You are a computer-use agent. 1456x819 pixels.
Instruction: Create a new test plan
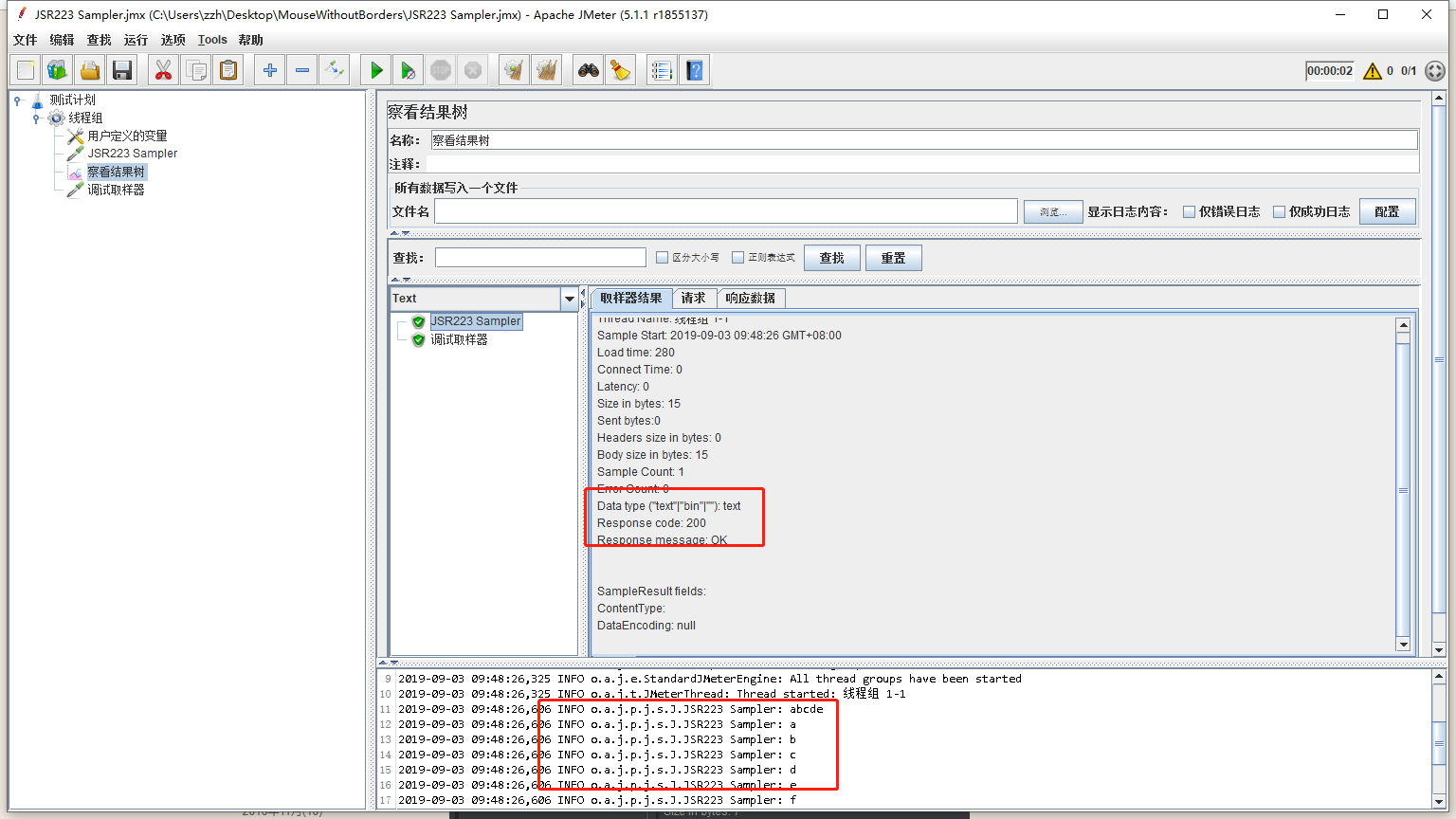click(x=26, y=70)
